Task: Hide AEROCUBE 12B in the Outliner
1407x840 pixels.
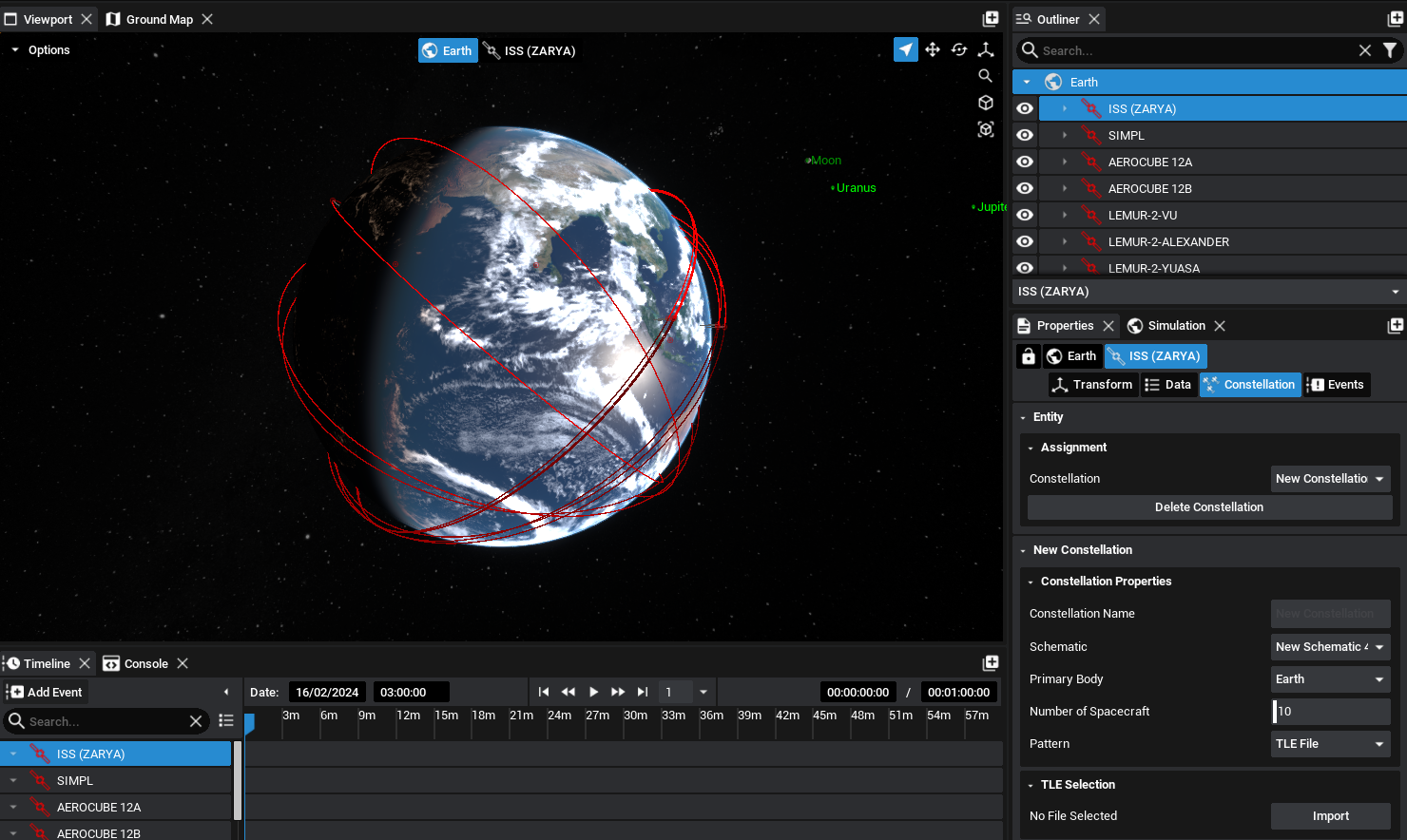Action: coord(1025,188)
